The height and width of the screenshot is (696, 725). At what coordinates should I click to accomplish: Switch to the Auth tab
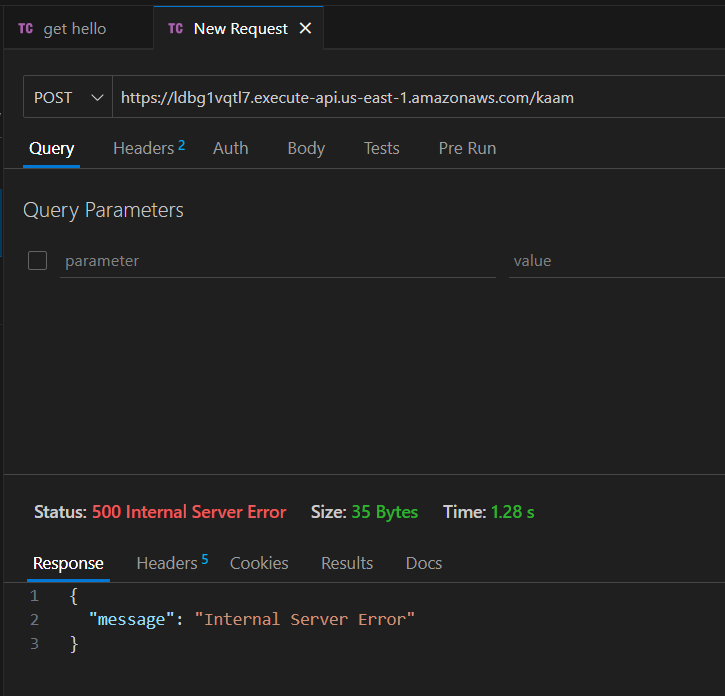click(230, 148)
